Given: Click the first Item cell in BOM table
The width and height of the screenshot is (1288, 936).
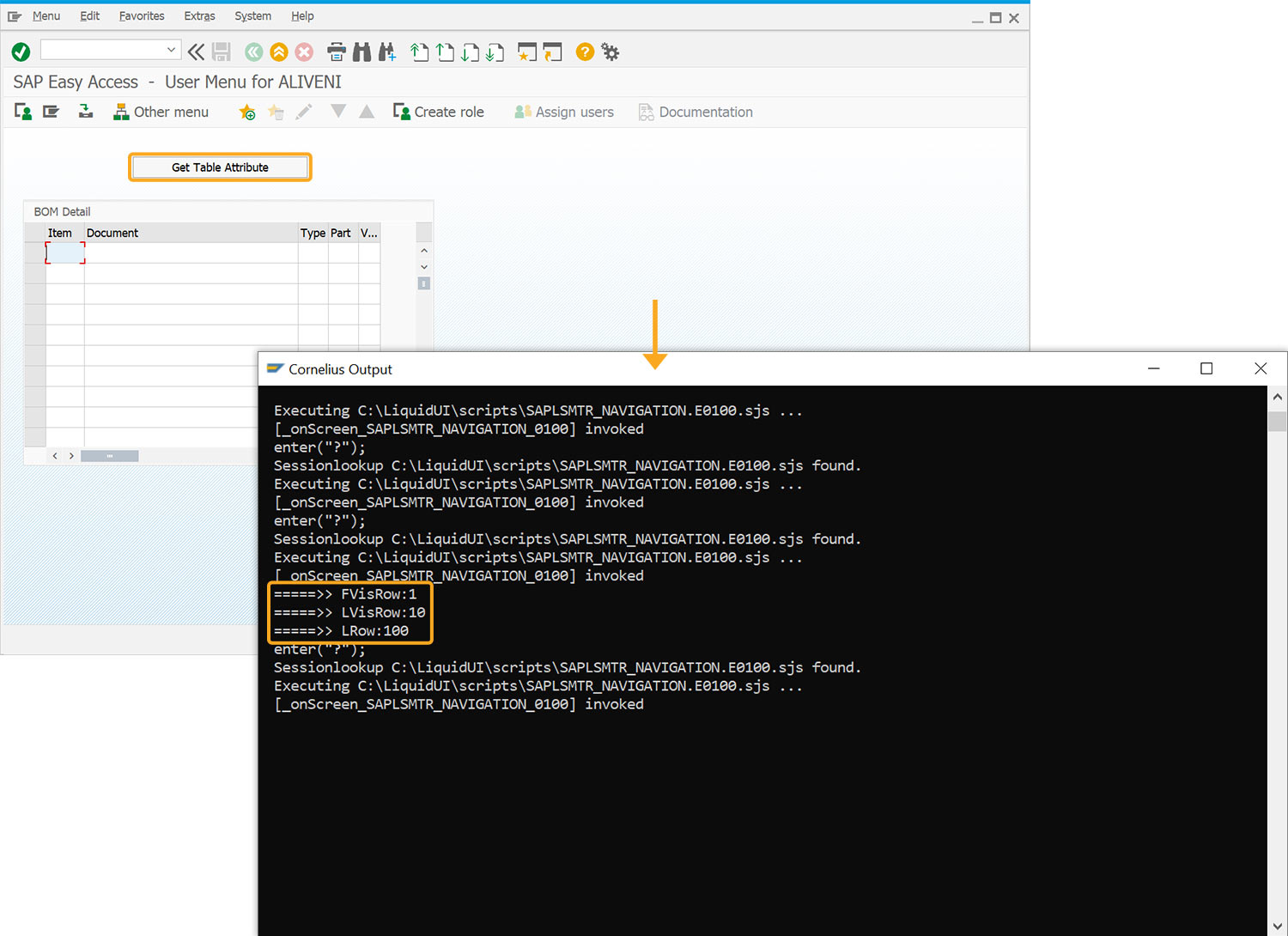Looking at the screenshot, I should pyautogui.click(x=65, y=252).
